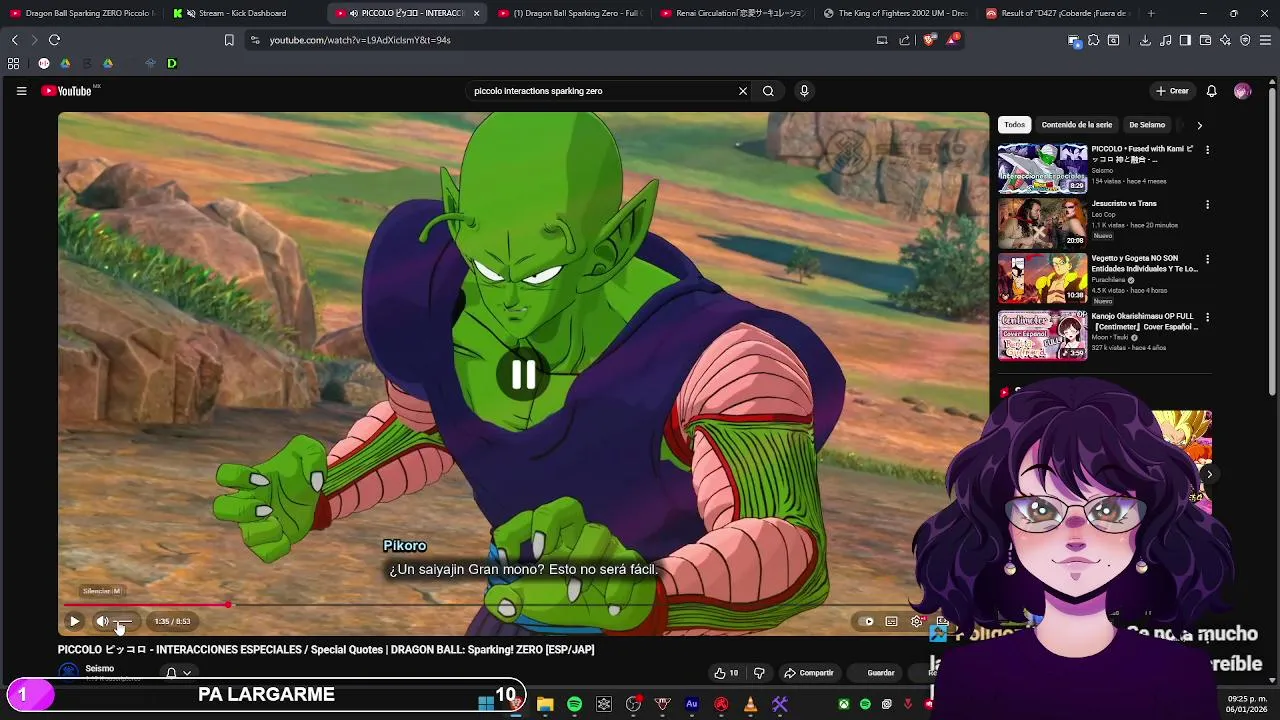Image resolution: width=1280 pixels, height=720 pixels.
Task: Open YouTube notifications bell
Action: (1211, 91)
